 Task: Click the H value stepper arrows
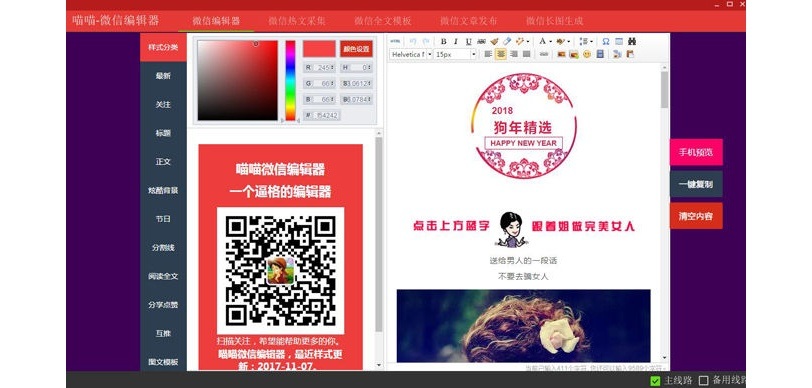pos(369,68)
